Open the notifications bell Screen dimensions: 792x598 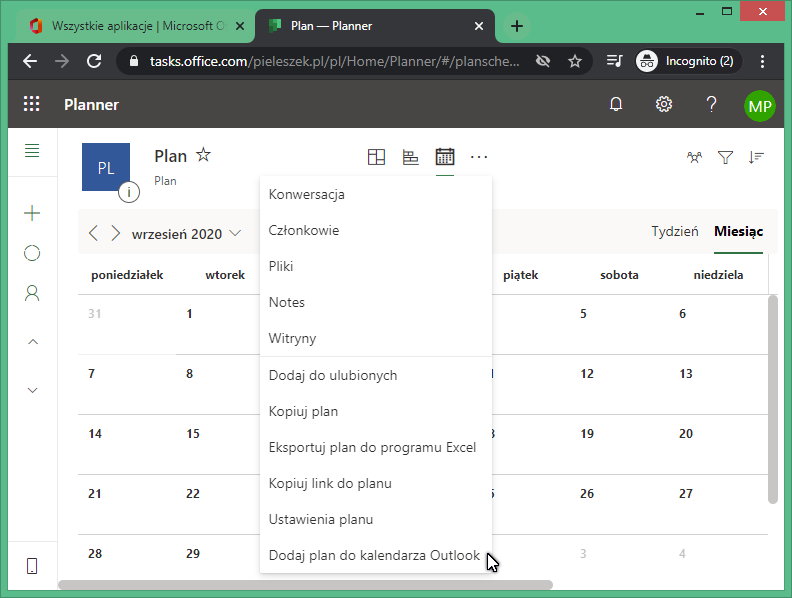pyautogui.click(x=616, y=104)
